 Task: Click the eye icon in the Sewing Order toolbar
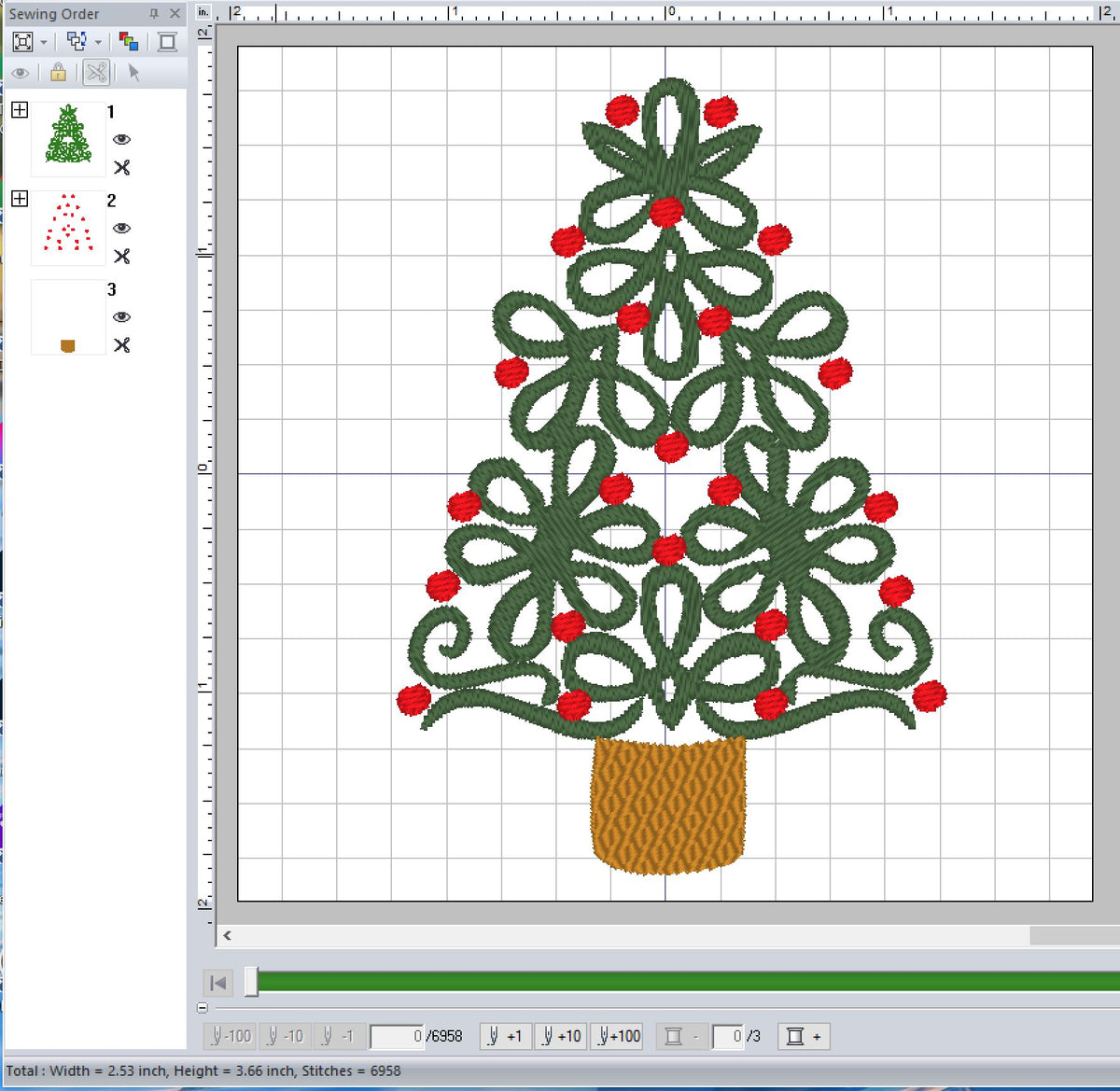(x=21, y=72)
